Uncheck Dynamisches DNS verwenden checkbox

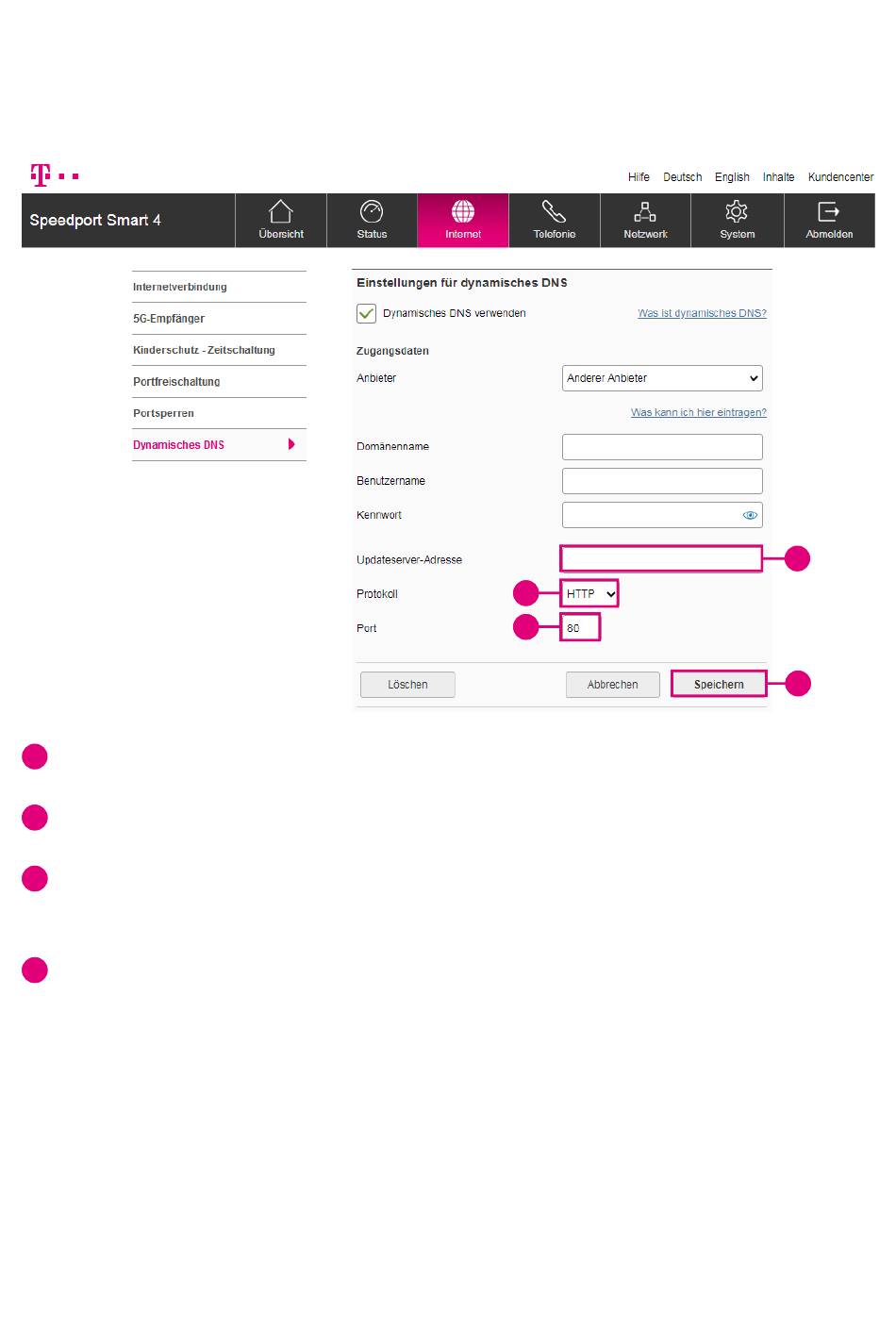(x=367, y=313)
